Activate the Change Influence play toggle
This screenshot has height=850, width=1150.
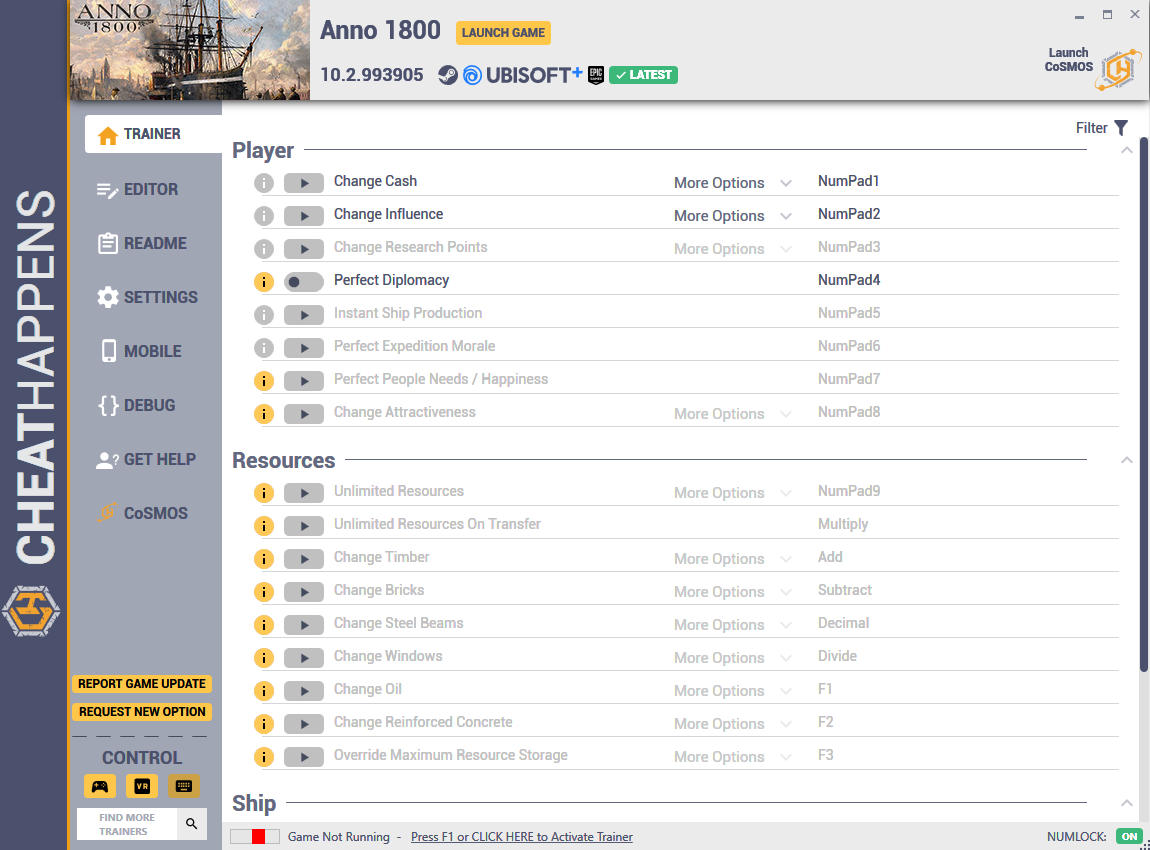point(304,216)
